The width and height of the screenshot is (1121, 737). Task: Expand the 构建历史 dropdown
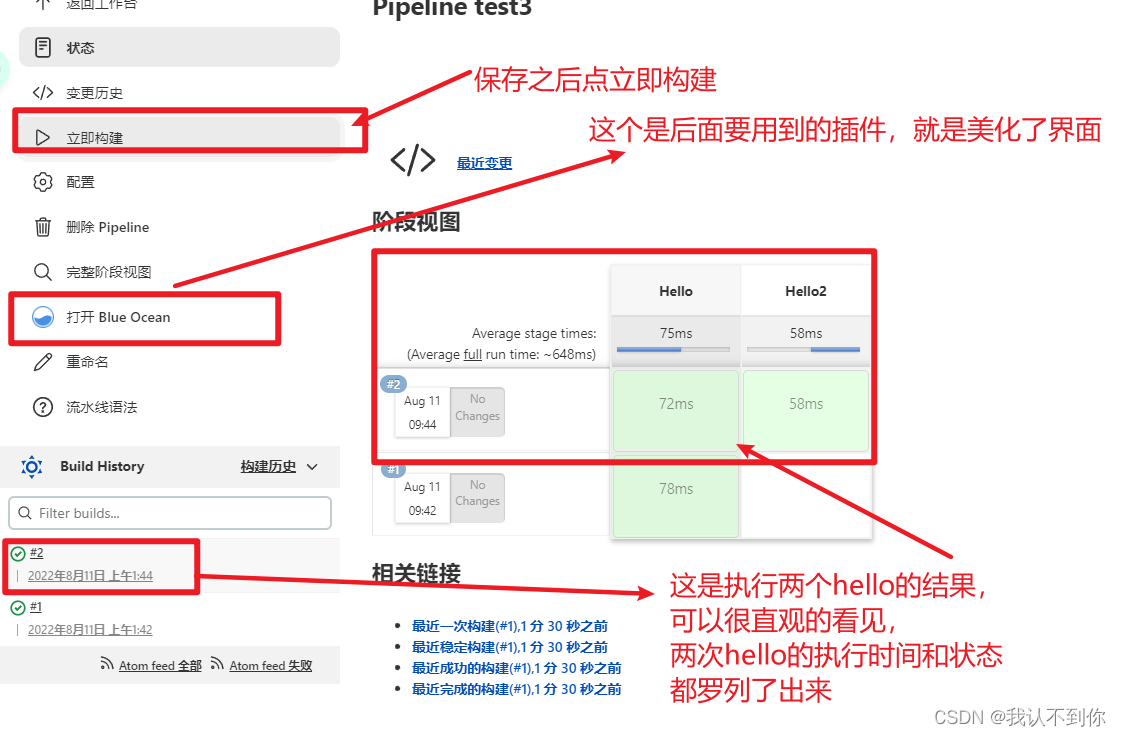coord(288,466)
